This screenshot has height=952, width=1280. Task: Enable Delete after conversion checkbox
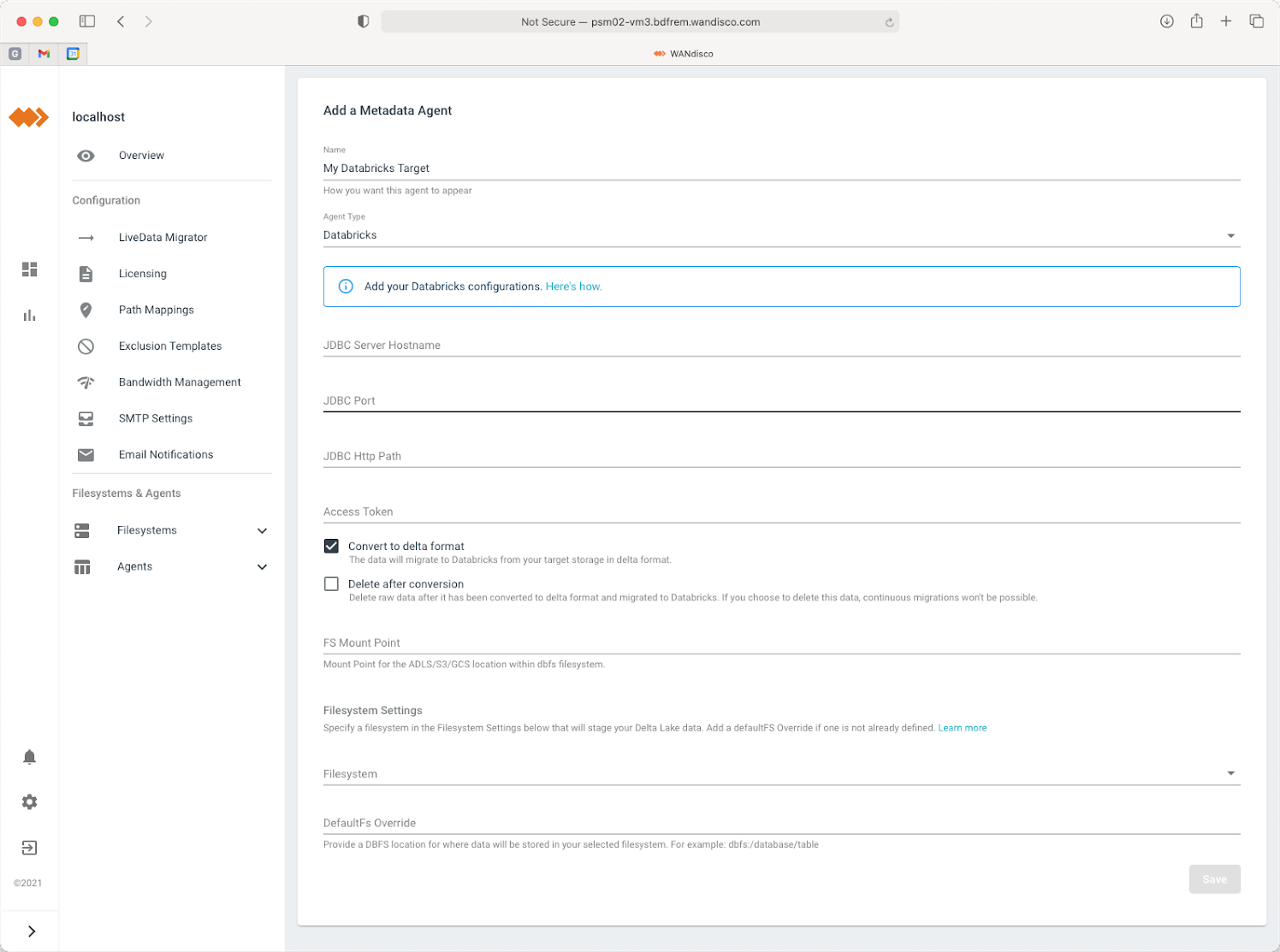click(331, 584)
